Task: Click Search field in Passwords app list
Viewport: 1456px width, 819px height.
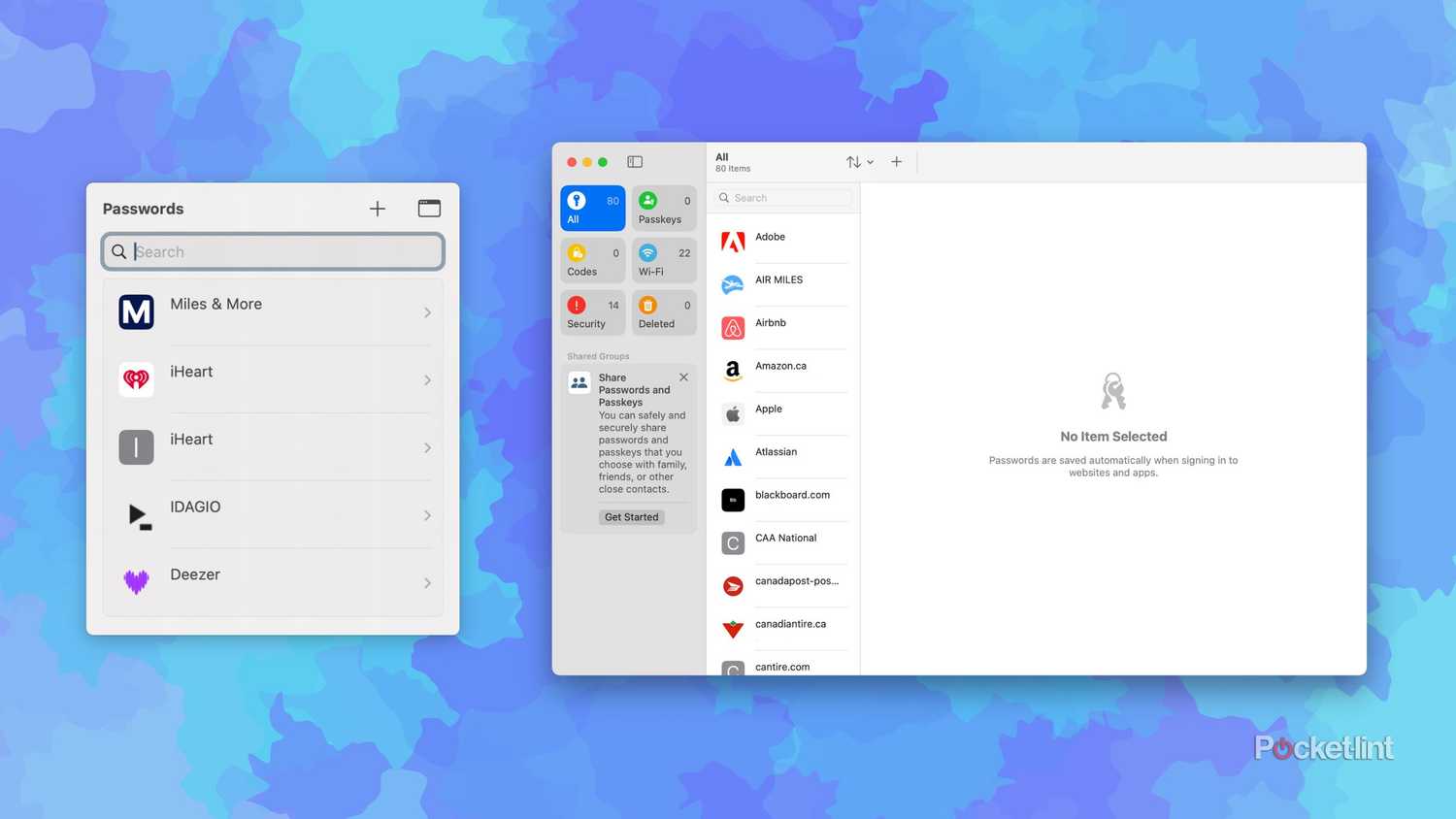Action: pos(784,198)
